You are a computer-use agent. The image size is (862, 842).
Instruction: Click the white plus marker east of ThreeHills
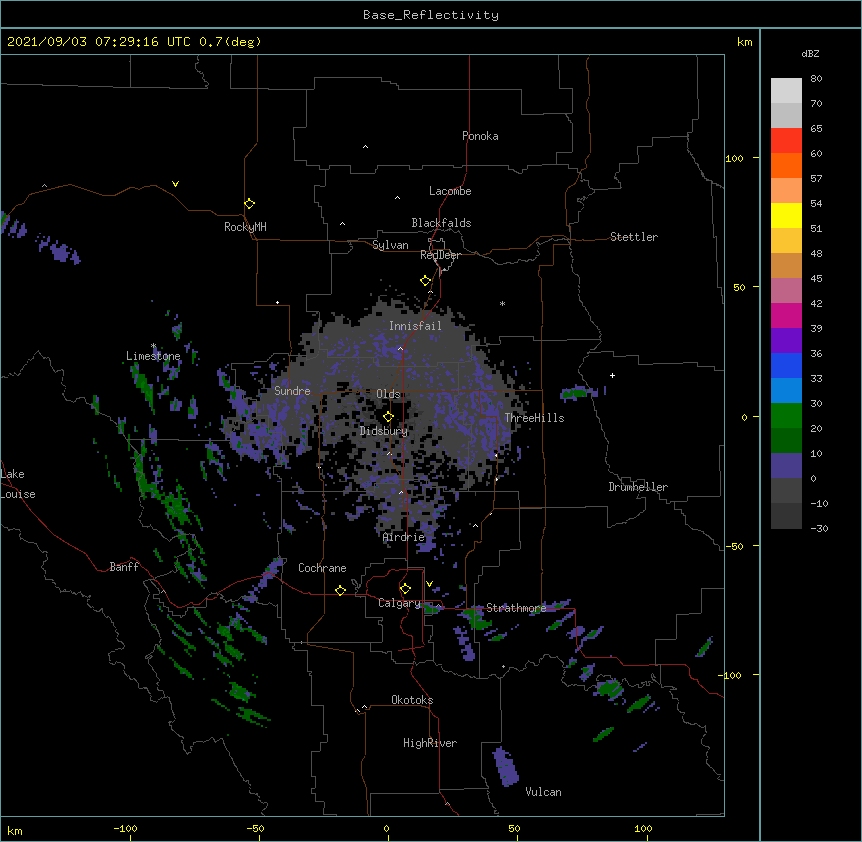612,375
